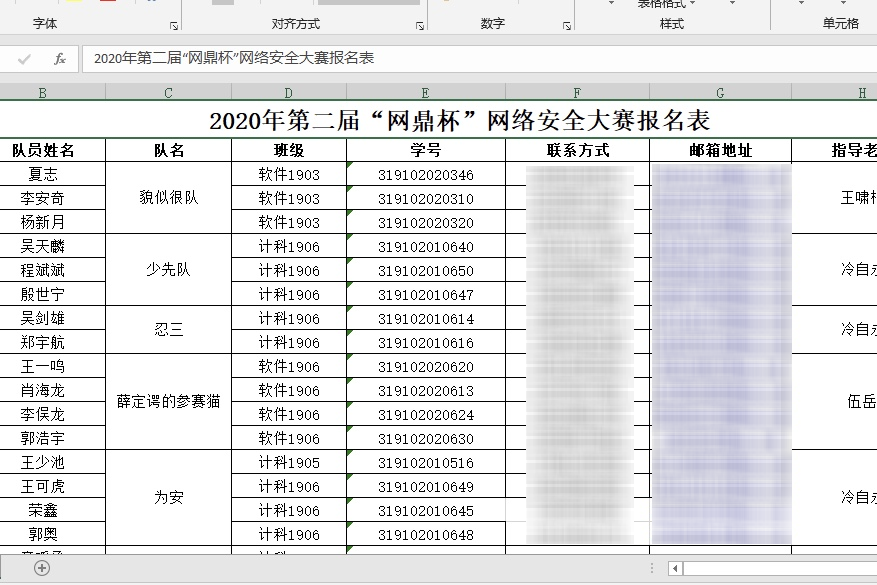Click the Insert Function fx icon
877x585 pixels.
coord(60,57)
